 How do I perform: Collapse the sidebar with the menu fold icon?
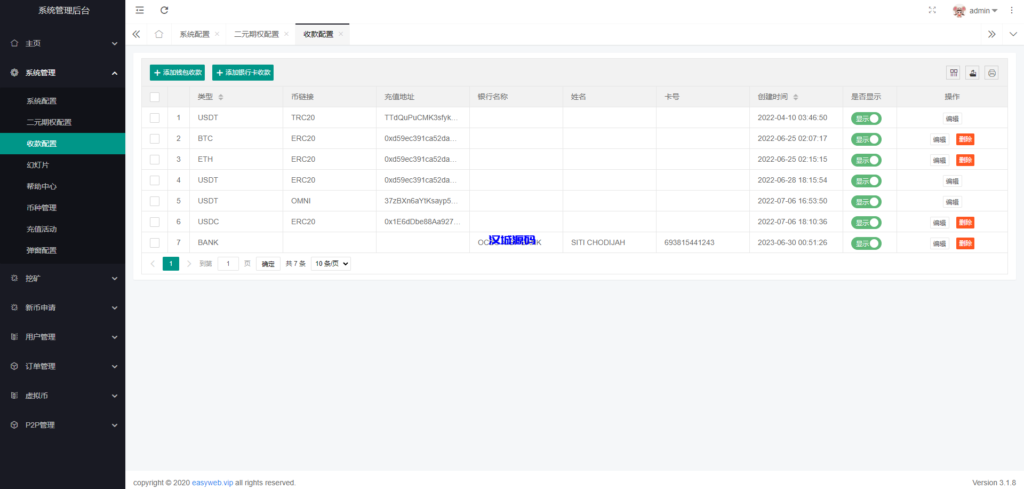pyautogui.click(x=139, y=10)
